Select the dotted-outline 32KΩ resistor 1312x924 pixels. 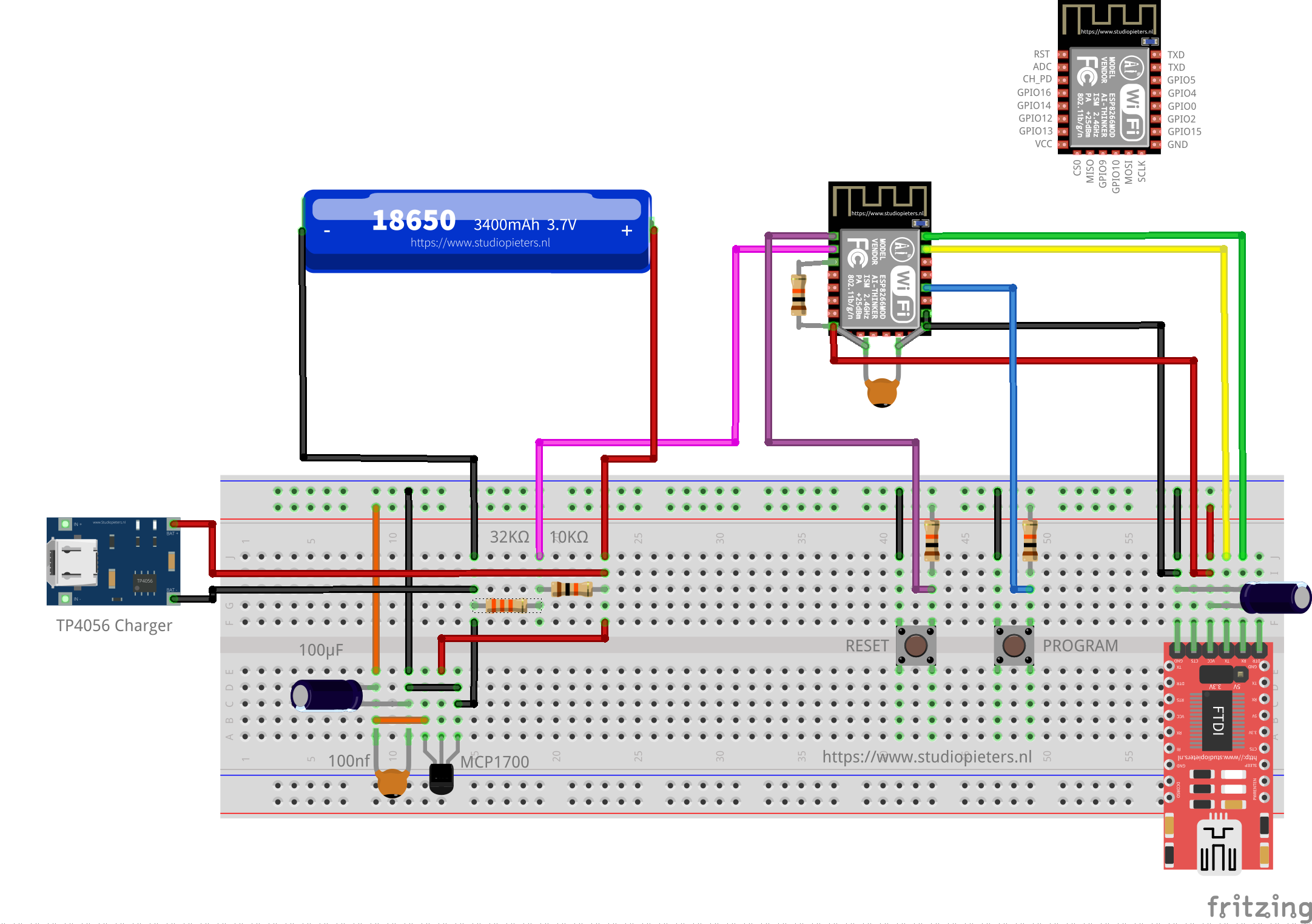(x=506, y=605)
